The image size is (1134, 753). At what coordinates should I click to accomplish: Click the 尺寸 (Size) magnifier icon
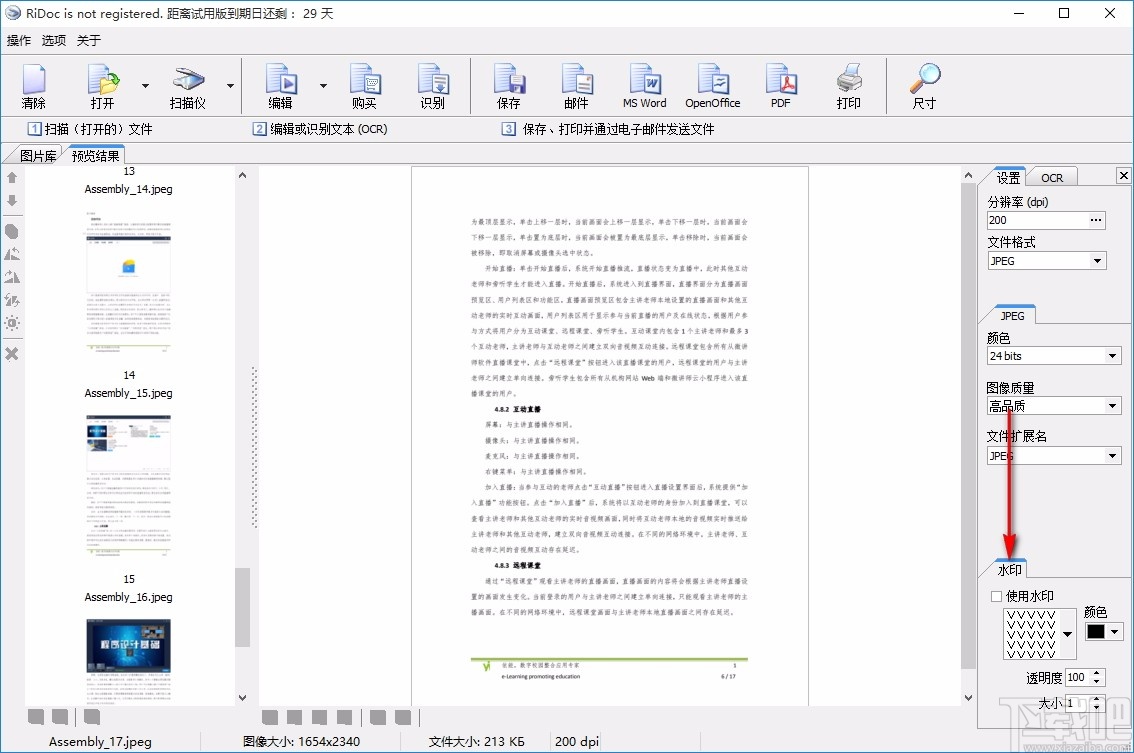tap(924, 86)
